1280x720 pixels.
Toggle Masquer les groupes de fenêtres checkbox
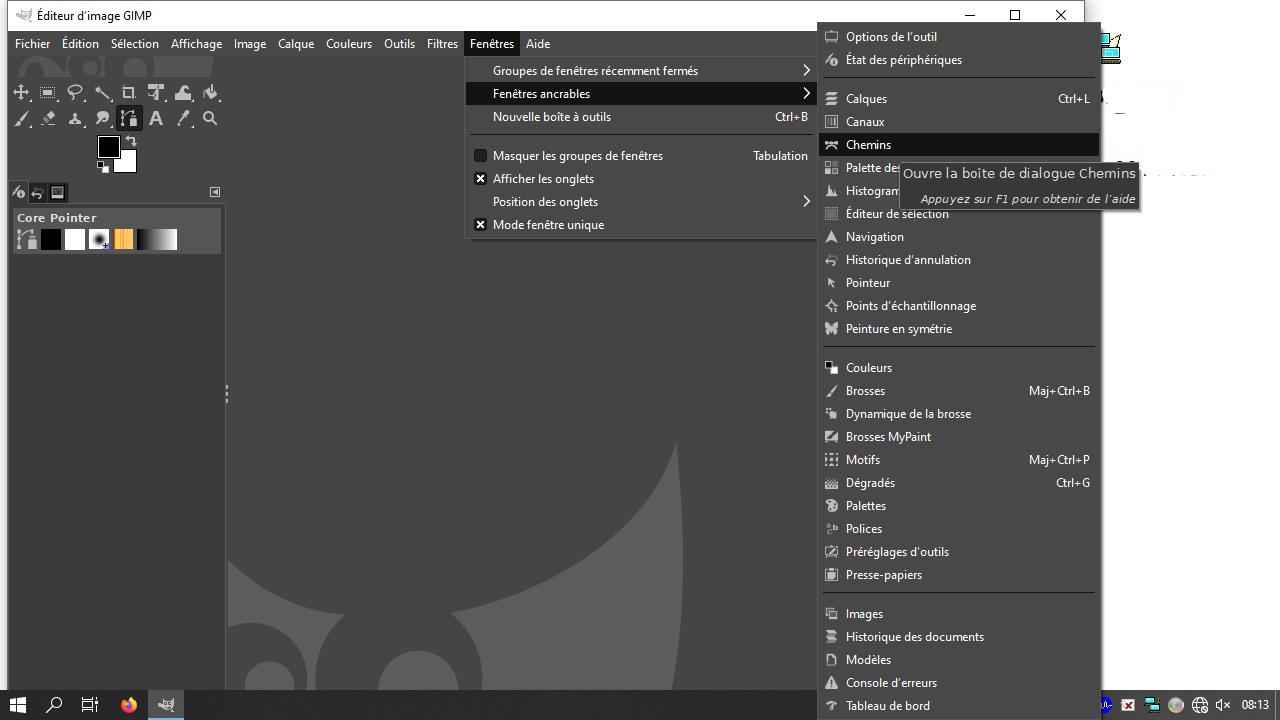click(481, 156)
